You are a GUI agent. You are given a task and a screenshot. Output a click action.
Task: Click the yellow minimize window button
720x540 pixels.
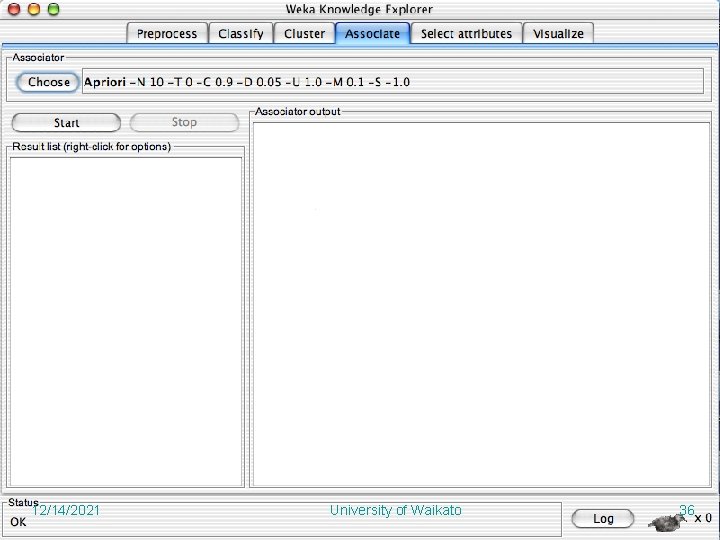coord(34,9)
